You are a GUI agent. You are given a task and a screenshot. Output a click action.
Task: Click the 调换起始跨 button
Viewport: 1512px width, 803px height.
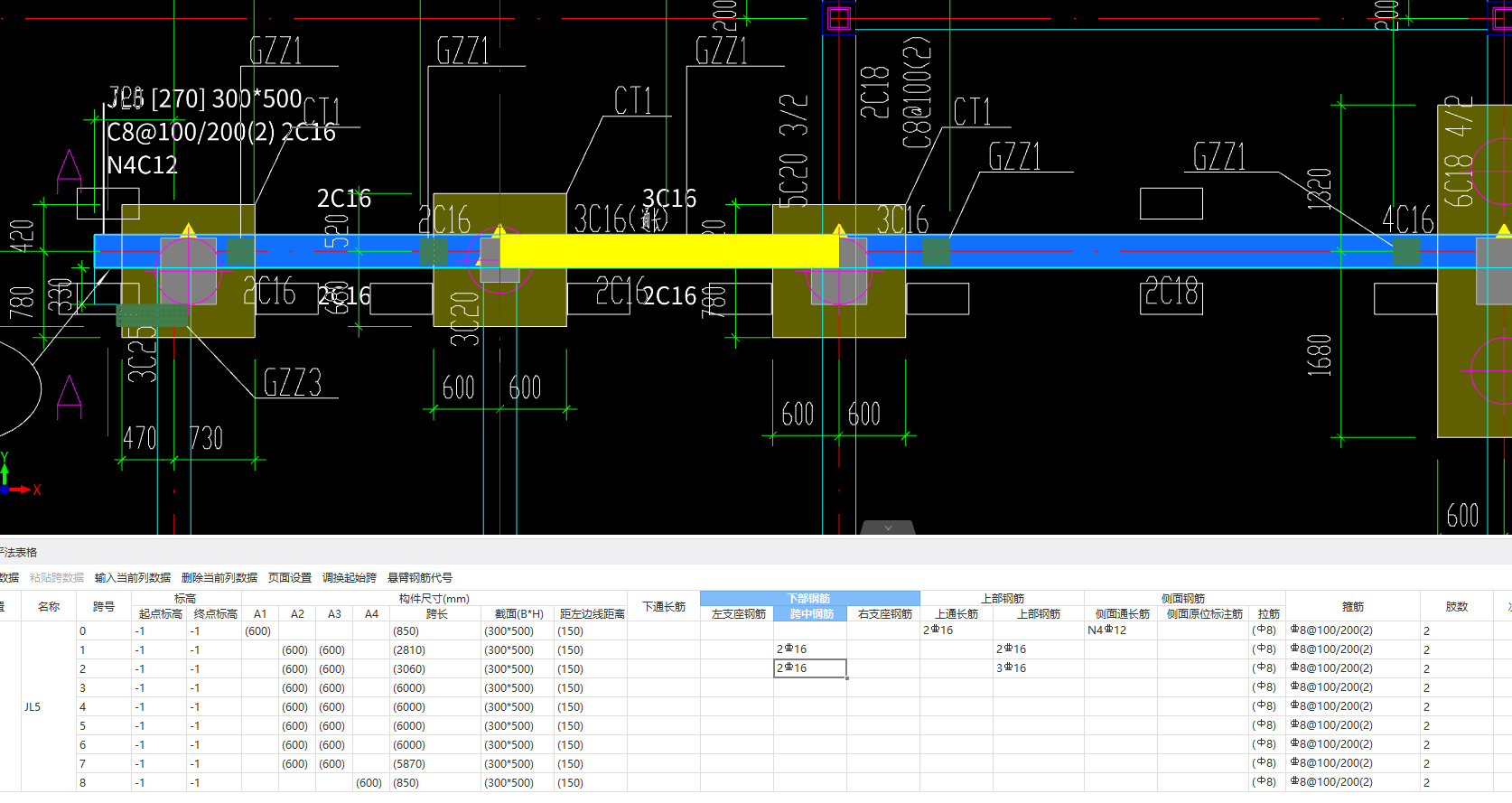tap(350, 577)
